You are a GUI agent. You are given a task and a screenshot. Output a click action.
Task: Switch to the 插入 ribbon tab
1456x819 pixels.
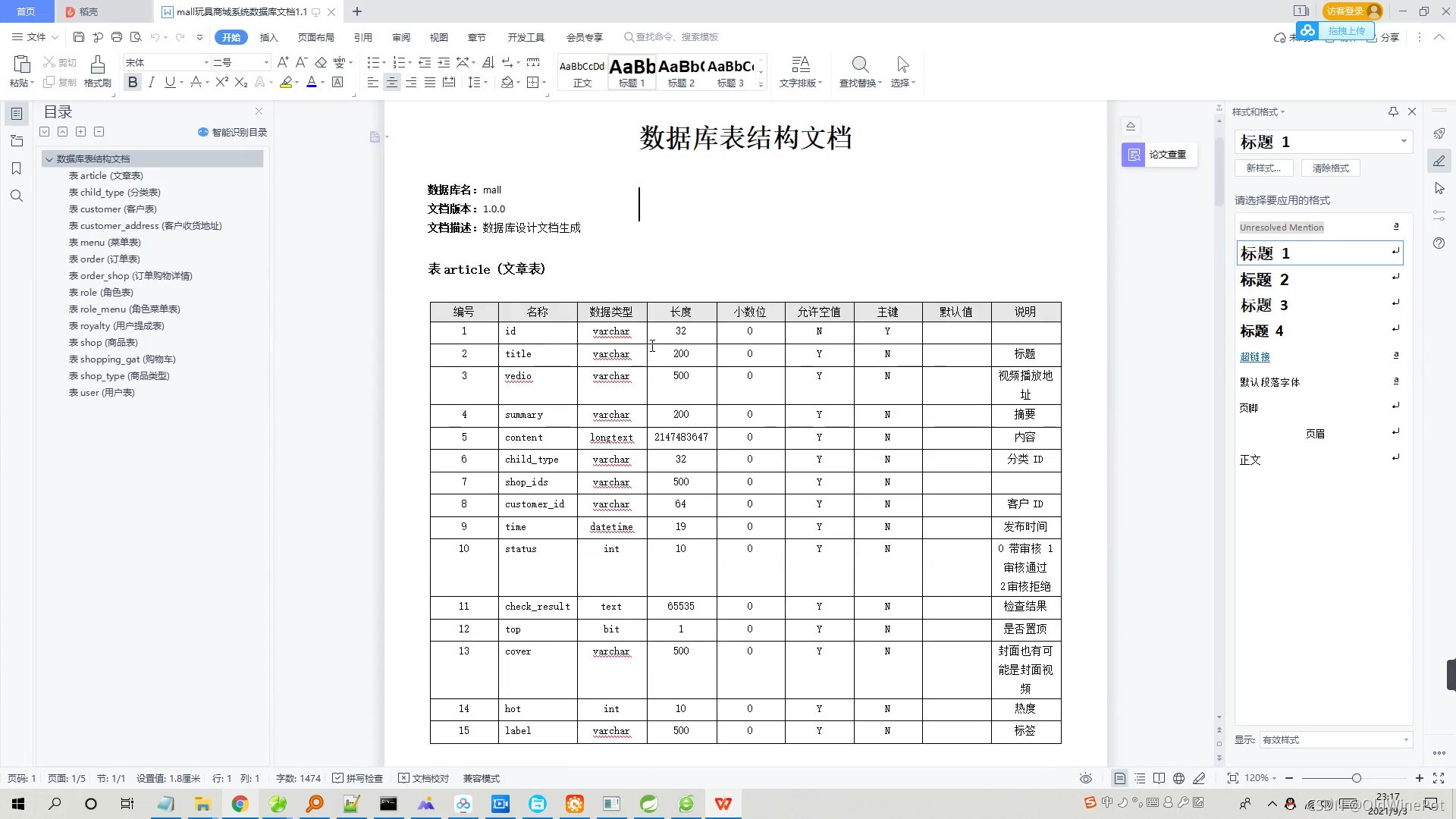point(269,37)
